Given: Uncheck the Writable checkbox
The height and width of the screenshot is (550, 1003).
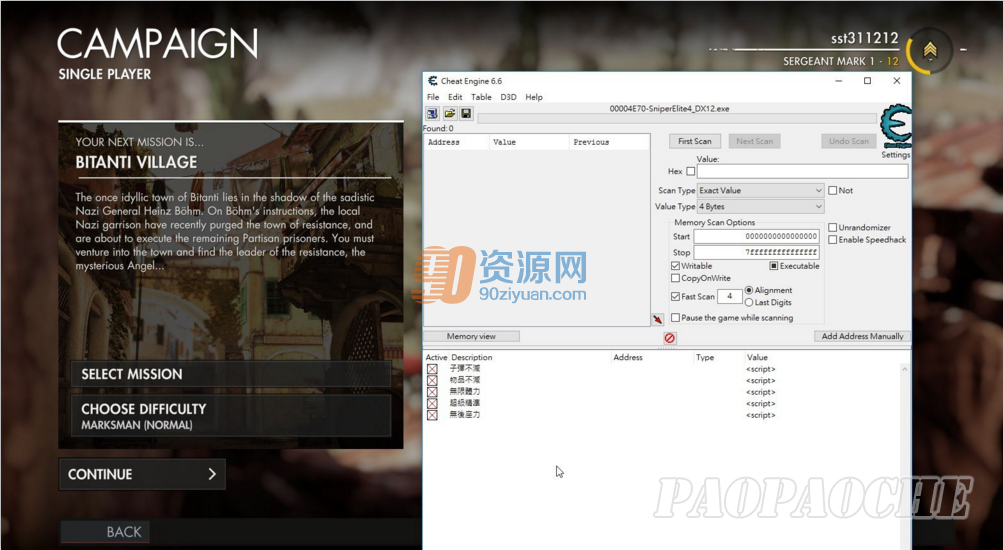Looking at the screenshot, I should click(675, 266).
